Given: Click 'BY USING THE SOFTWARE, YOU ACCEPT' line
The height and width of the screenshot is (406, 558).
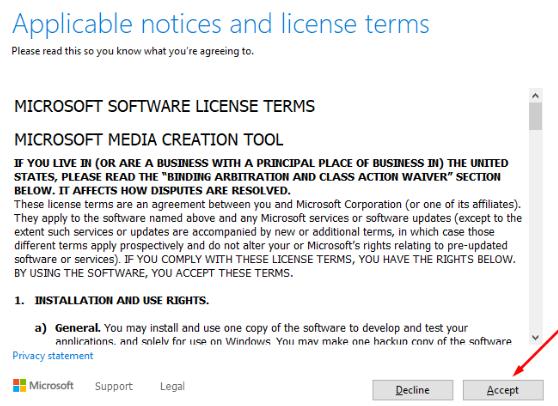Looking at the screenshot, I should pyautogui.click(x=153, y=273).
